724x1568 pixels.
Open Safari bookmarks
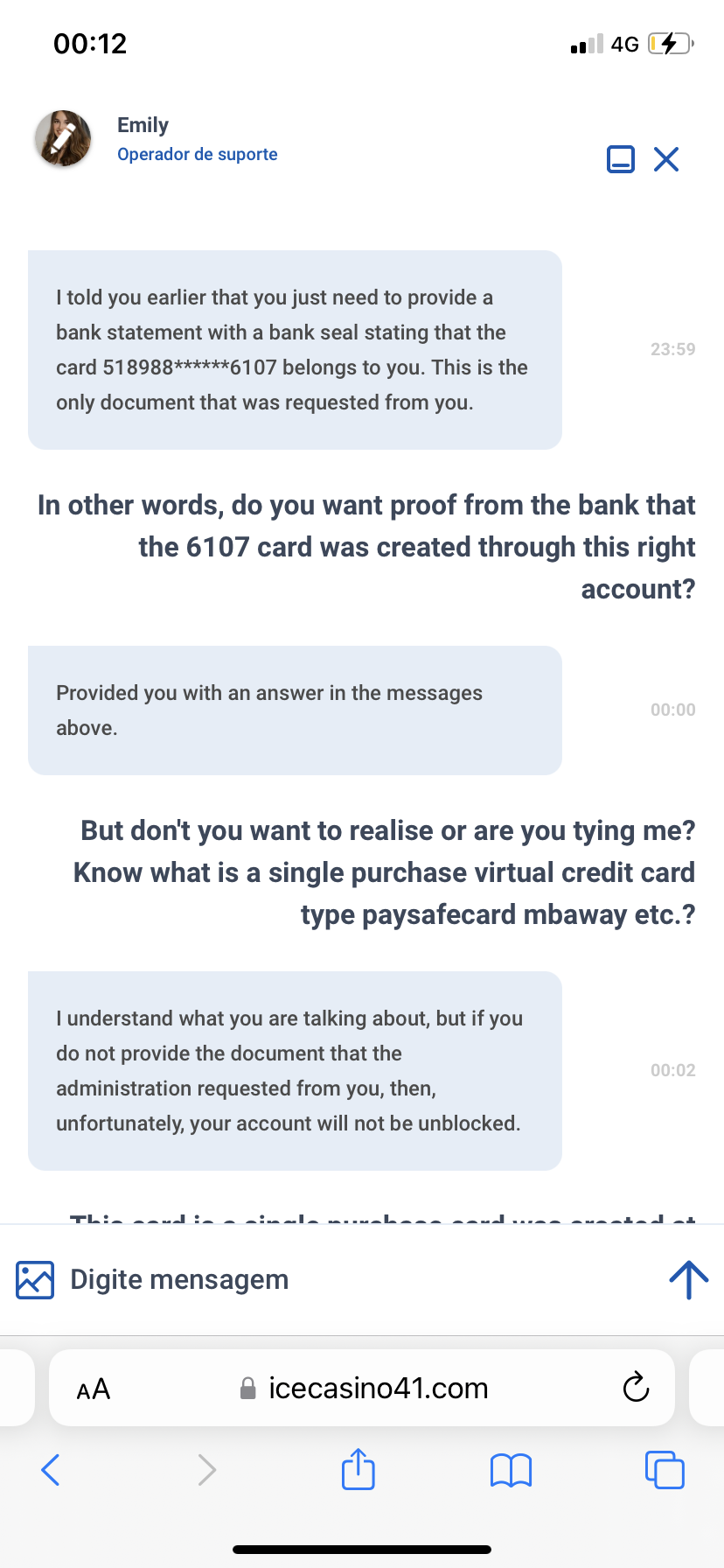pos(512,1470)
